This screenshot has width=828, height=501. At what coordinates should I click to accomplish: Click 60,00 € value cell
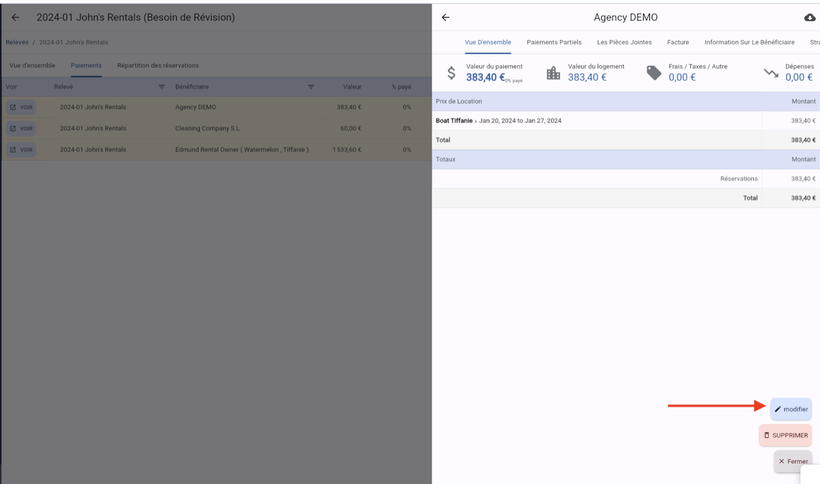pos(351,128)
